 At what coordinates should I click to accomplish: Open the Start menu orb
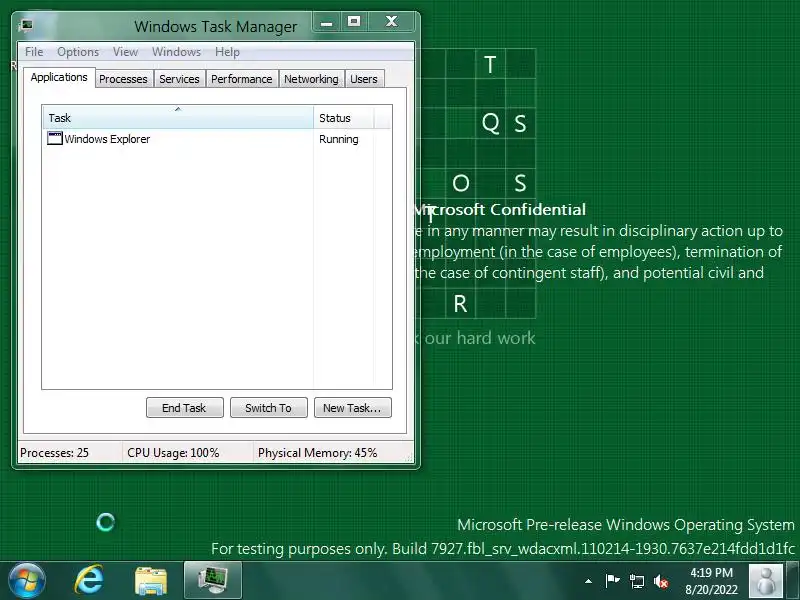click(27, 581)
